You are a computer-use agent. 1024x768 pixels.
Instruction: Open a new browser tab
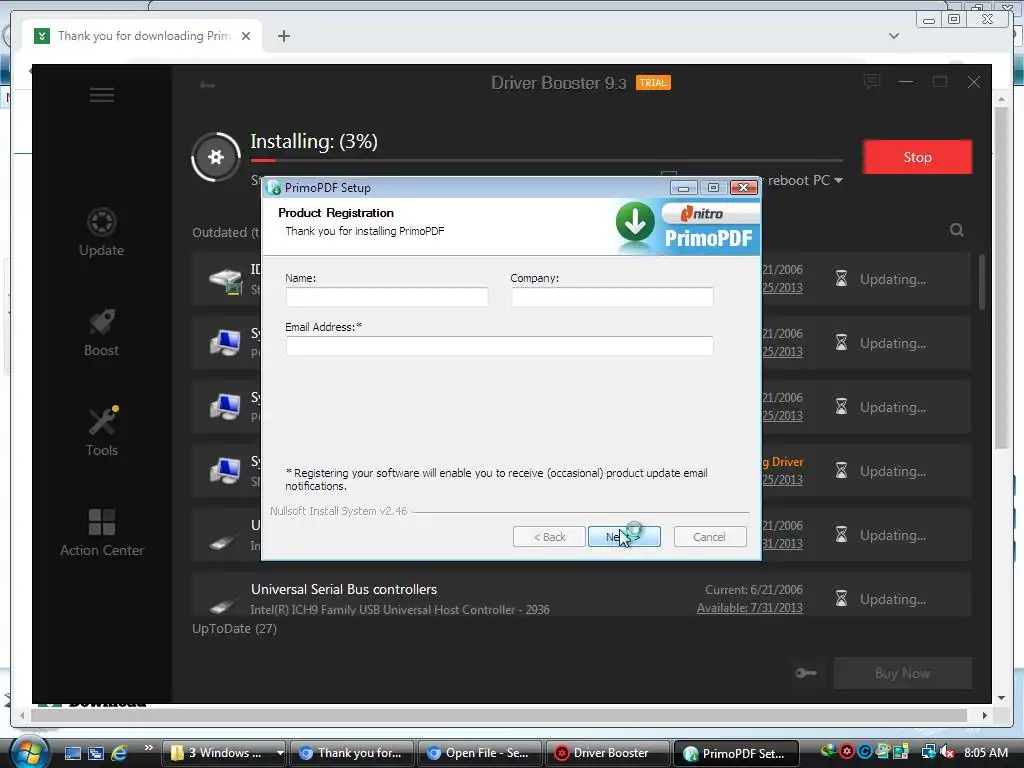click(283, 36)
